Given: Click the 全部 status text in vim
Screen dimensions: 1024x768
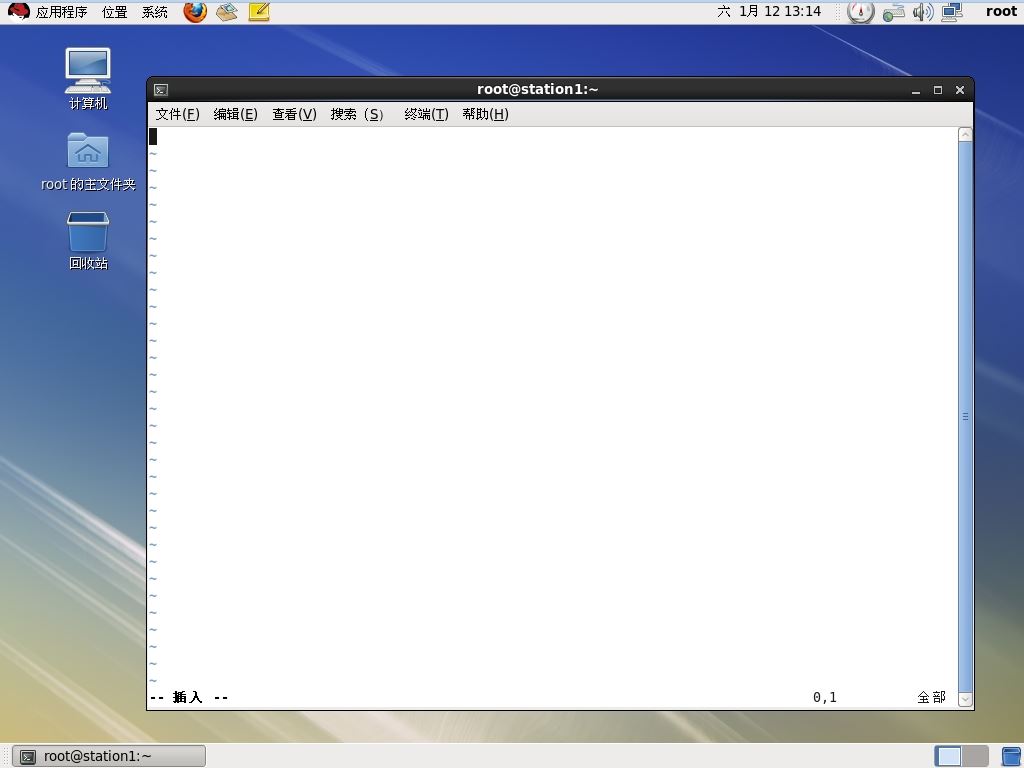Looking at the screenshot, I should (x=931, y=697).
